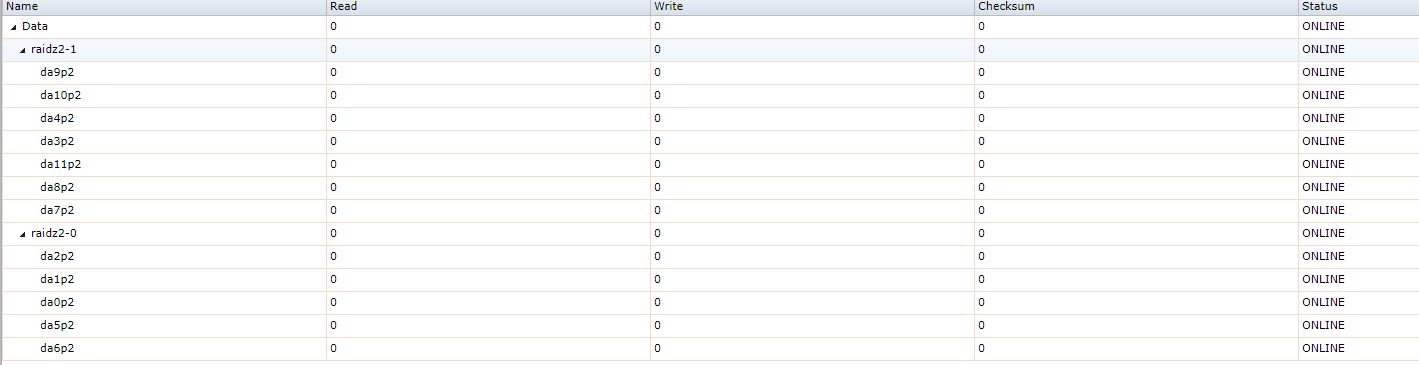Select disk da2p2 under raidz2-0
1419x365 pixels.
pos(57,256)
